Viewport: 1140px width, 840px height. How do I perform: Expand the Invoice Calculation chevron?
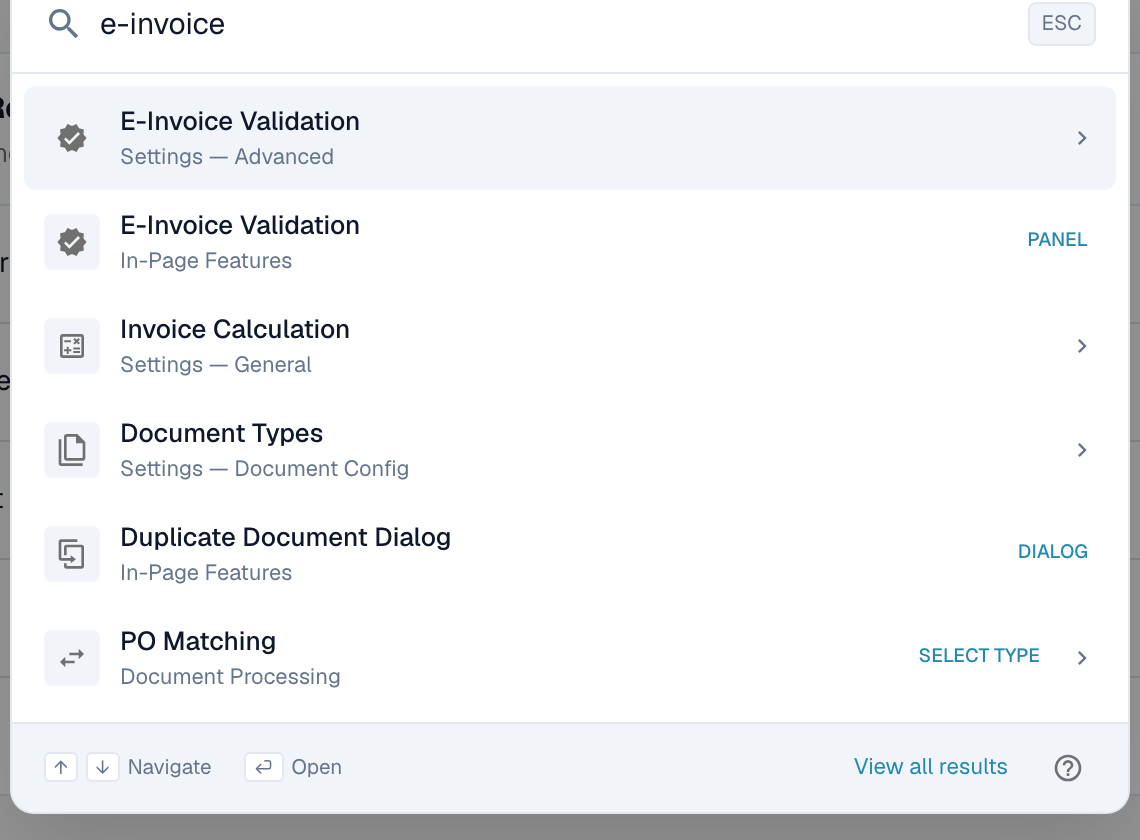[1082, 346]
